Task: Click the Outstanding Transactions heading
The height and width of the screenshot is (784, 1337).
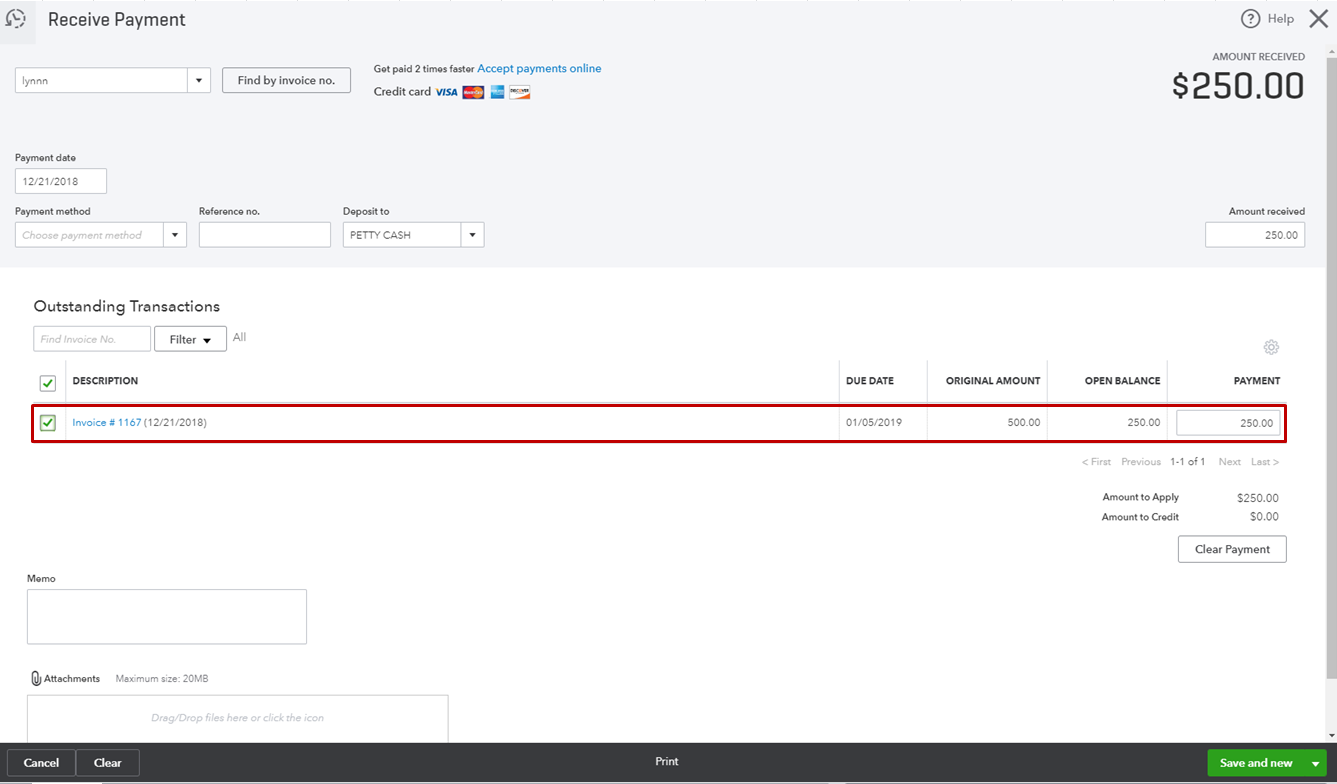Action: (127, 306)
